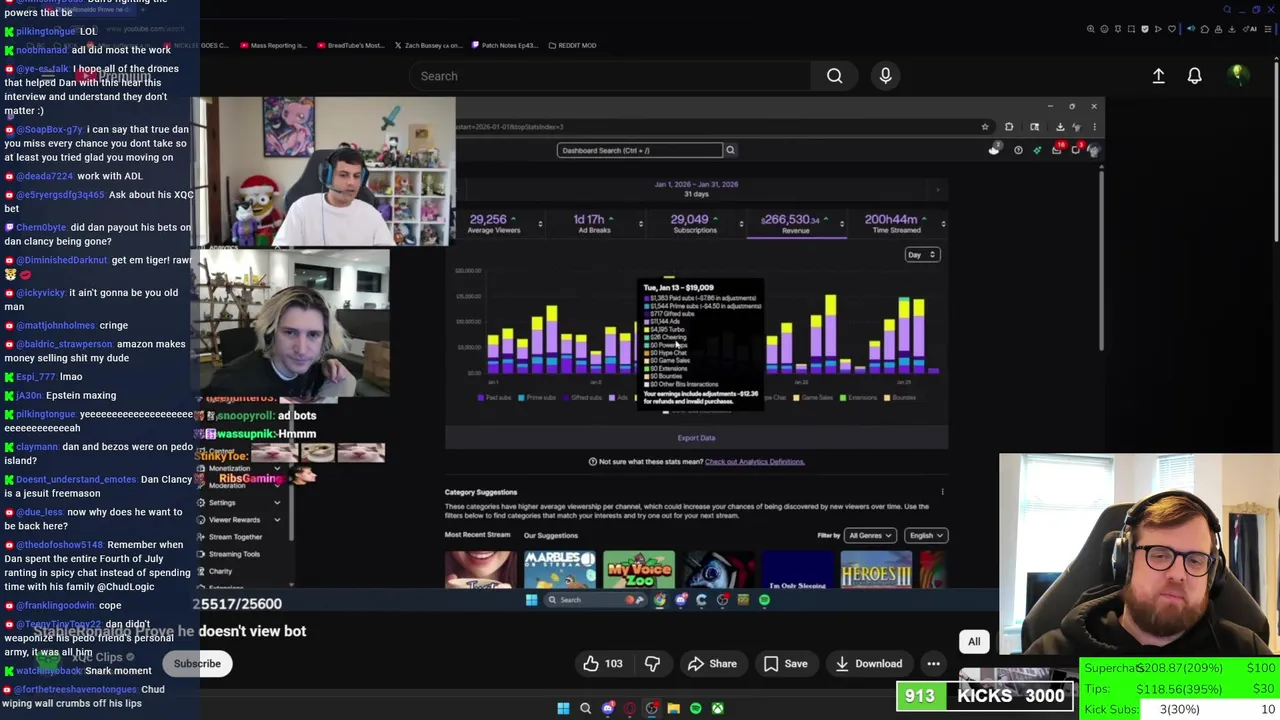The image size is (1280, 720).
Task: Click the YouTube Share button
Action: pyautogui.click(x=712, y=663)
